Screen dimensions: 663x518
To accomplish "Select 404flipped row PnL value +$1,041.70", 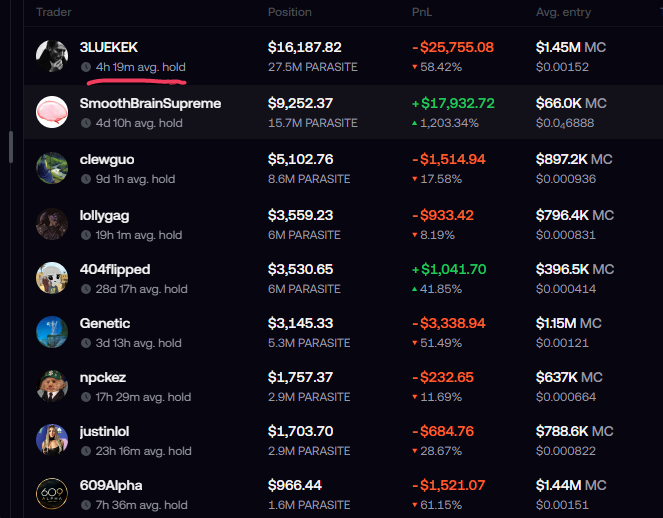I will 449,269.
